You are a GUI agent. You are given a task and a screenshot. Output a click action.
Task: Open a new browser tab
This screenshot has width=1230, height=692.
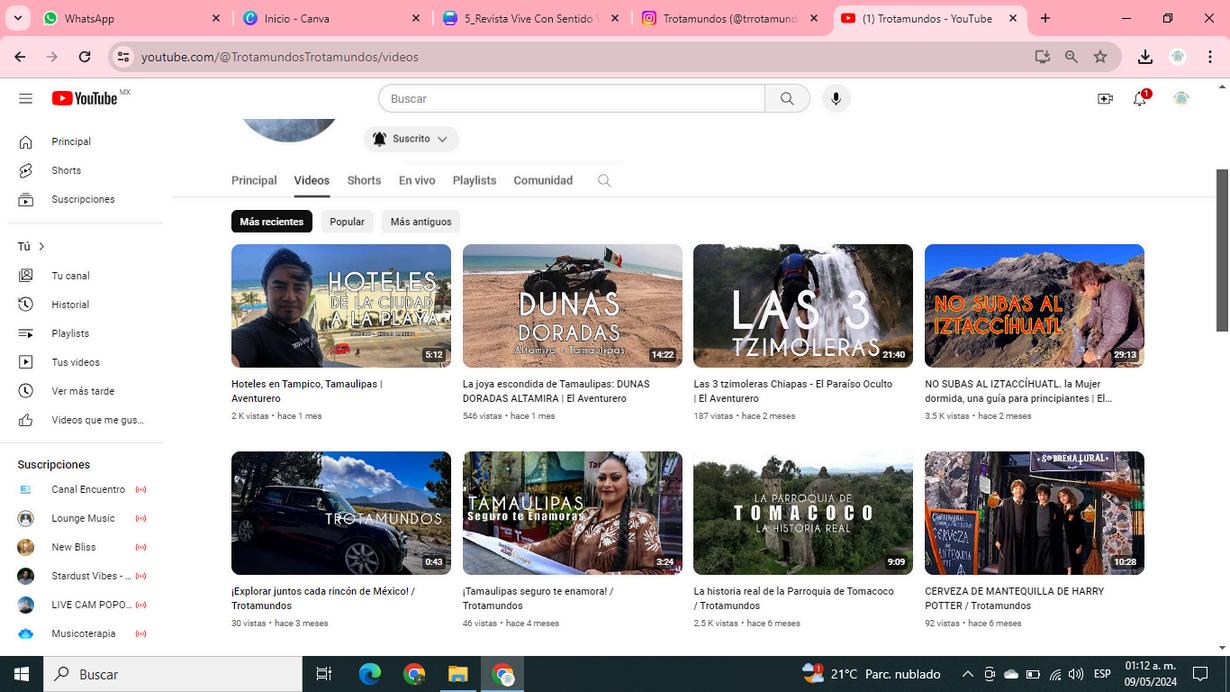click(x=1045, y=18)
